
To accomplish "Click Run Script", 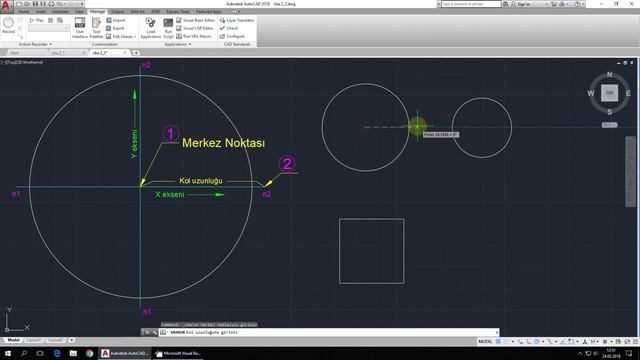I will coord(168,28).
